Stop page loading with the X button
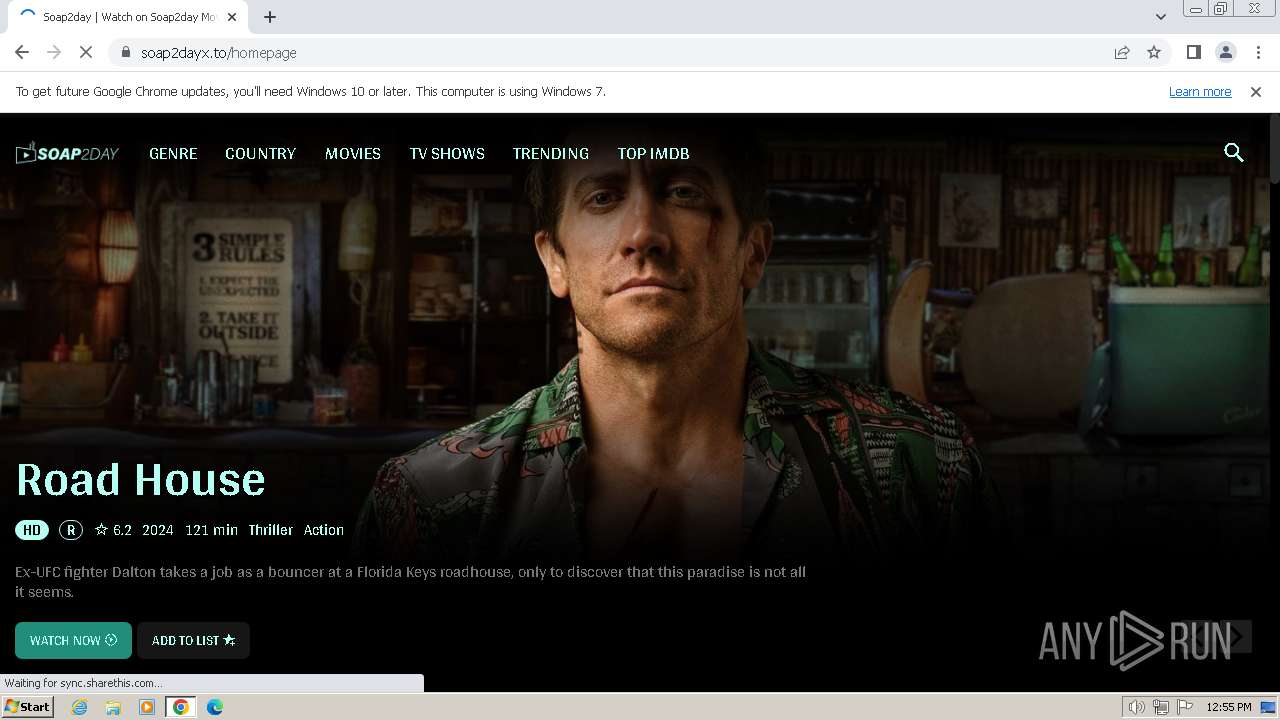The width and height of the screenshot is (1280, 720). click(x=86, y=52)
